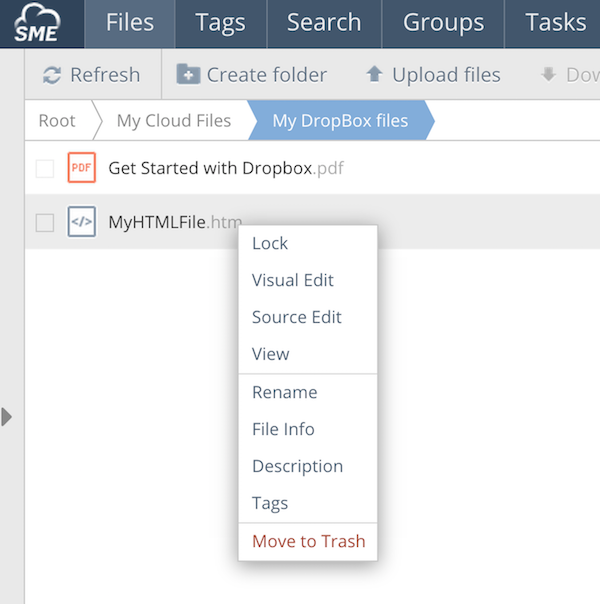Expand the left sidebar panel arrow

pyautogui.click(x=7, y=416)
